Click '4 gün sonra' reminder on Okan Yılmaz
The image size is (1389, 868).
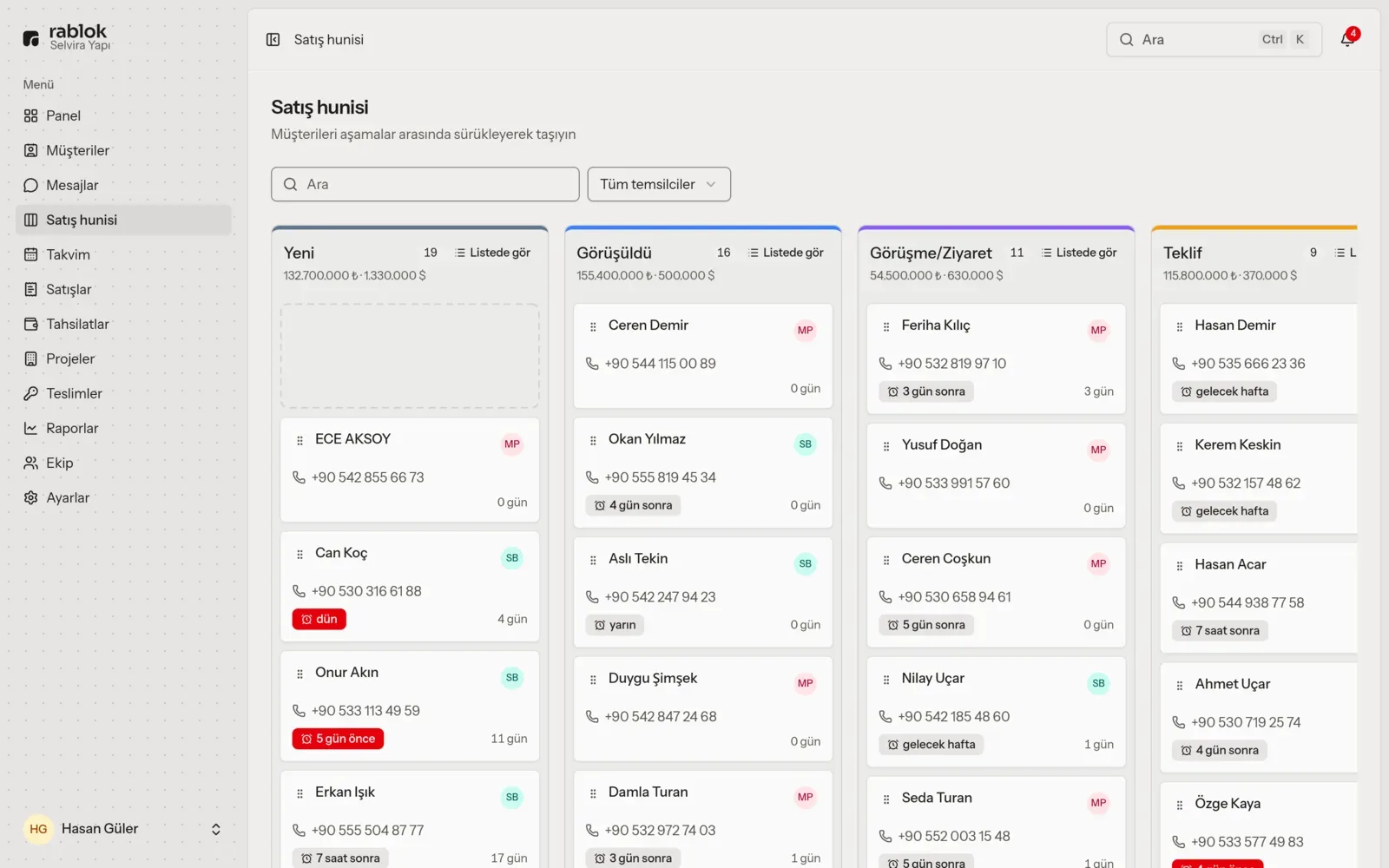(633, 505)
